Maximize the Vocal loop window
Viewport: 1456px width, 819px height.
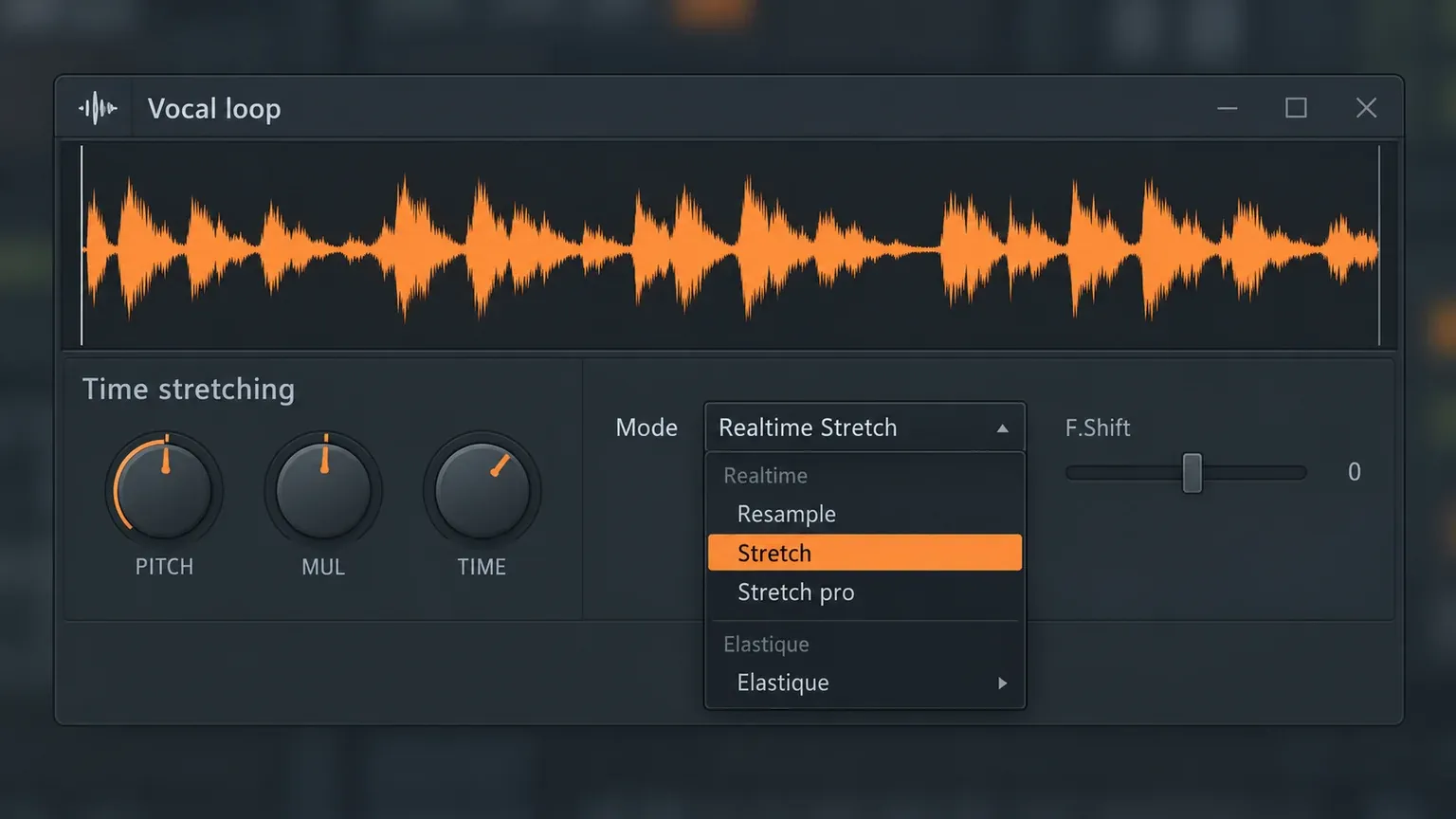pos(1296,108)
